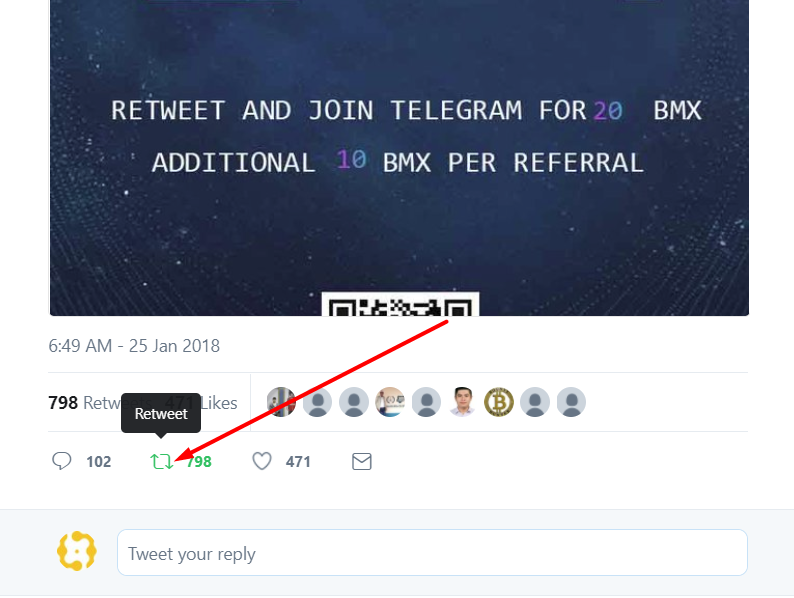Click the 6:49 AM - 25 Jan 2018 timestamp

(134, 346)
